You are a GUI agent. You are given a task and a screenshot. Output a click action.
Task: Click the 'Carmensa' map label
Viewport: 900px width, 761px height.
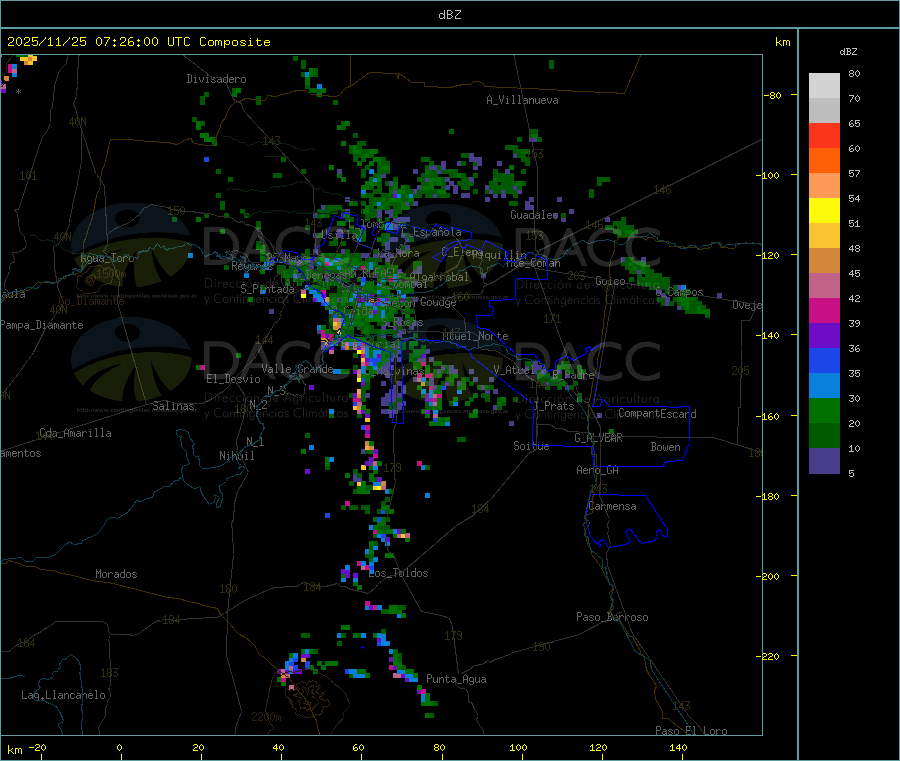click(x=612, y=506)
